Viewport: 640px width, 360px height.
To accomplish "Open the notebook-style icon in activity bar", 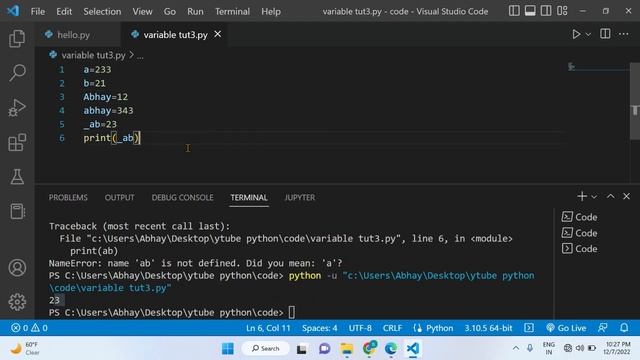I will click(17, 211).
